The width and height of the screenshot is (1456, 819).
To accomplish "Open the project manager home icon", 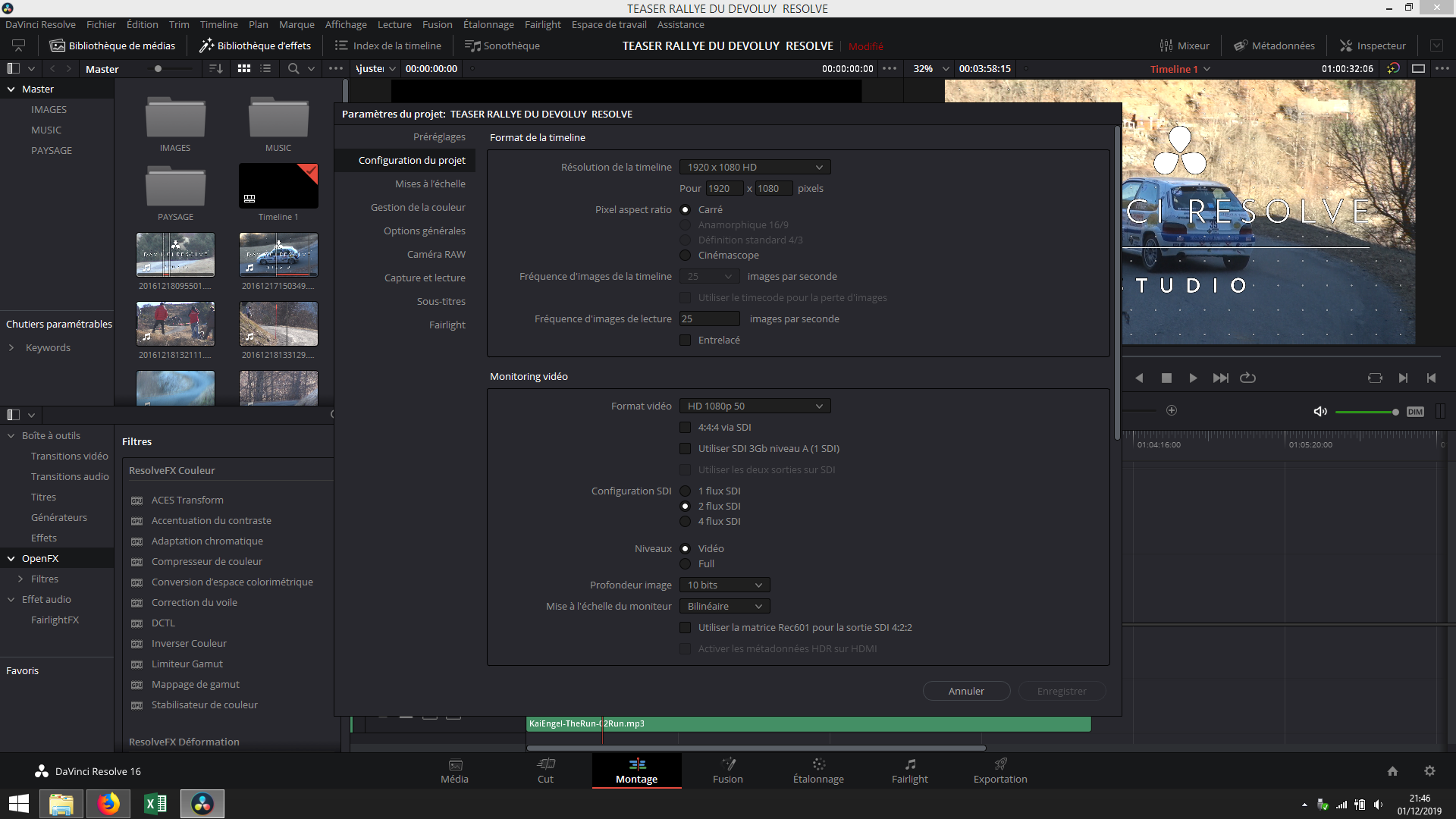I will coord(1392,771).
